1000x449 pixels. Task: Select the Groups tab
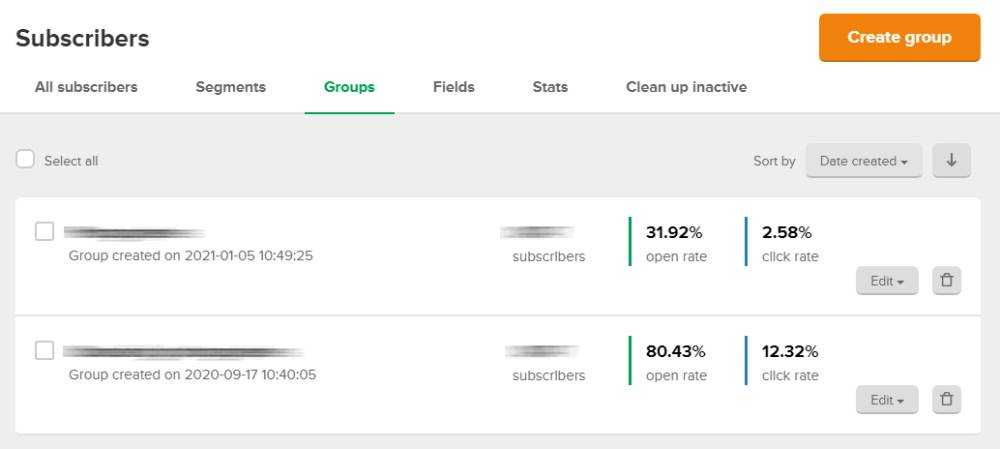click(x=349, y=87)
